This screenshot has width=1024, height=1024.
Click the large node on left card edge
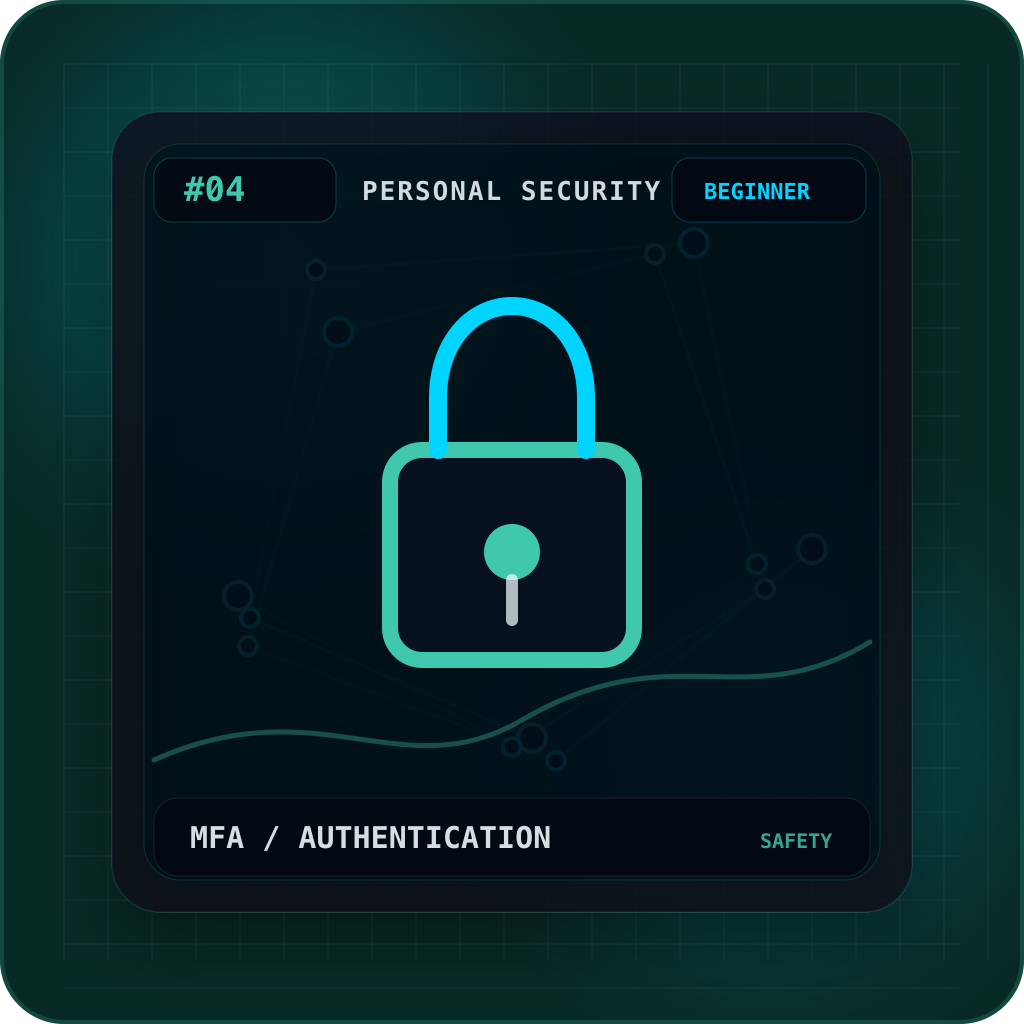click(x=238, y=596)
